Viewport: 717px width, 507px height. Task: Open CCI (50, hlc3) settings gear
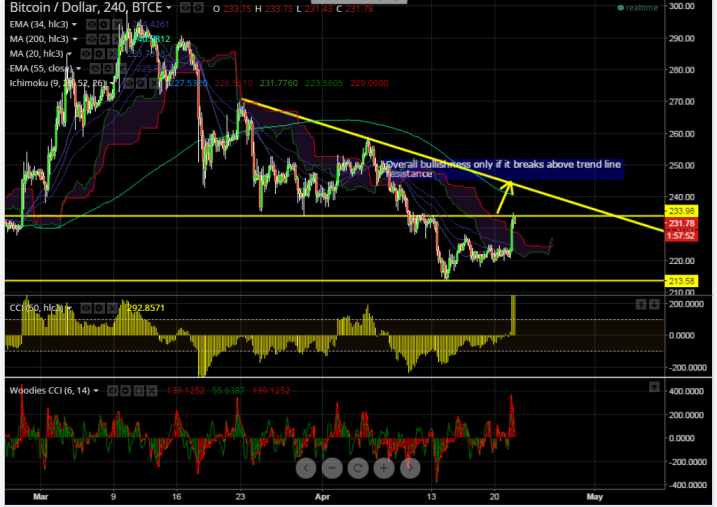(x=99, y=308)
